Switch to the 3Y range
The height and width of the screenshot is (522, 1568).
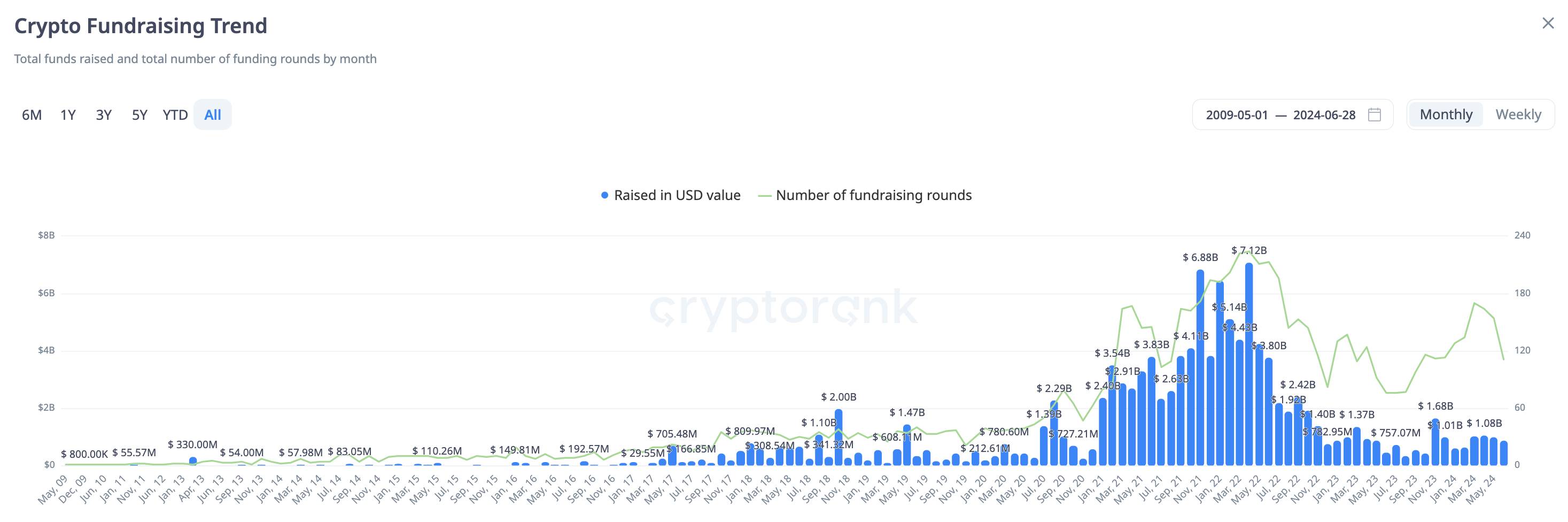(104, 114)
